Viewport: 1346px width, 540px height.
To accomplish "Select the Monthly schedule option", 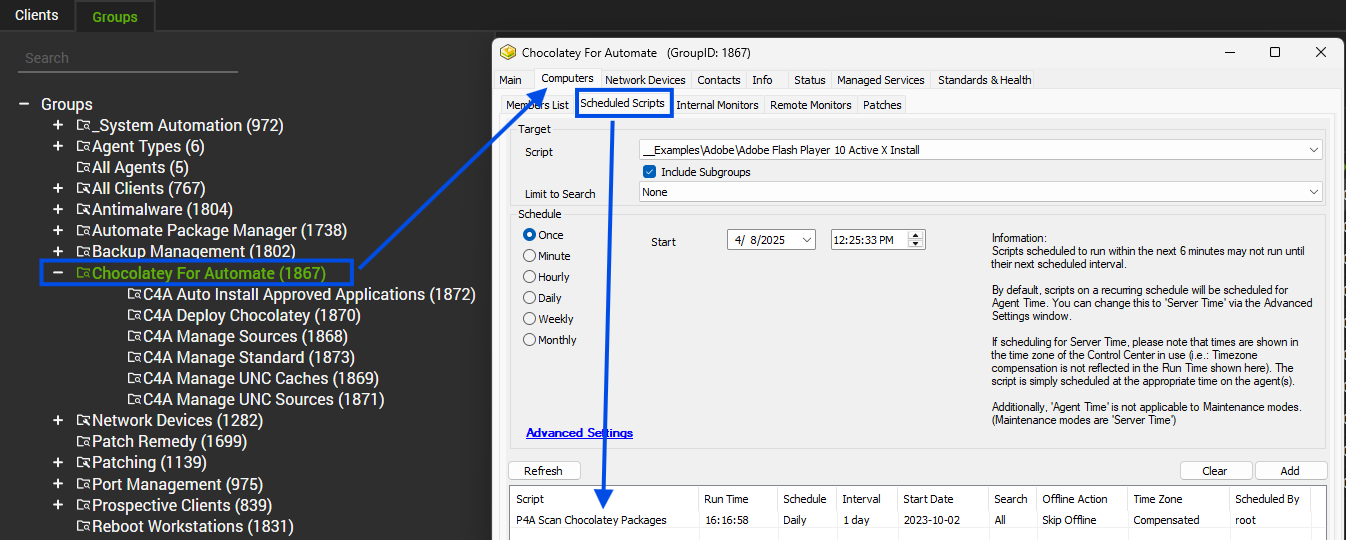I will click(530, 340).
